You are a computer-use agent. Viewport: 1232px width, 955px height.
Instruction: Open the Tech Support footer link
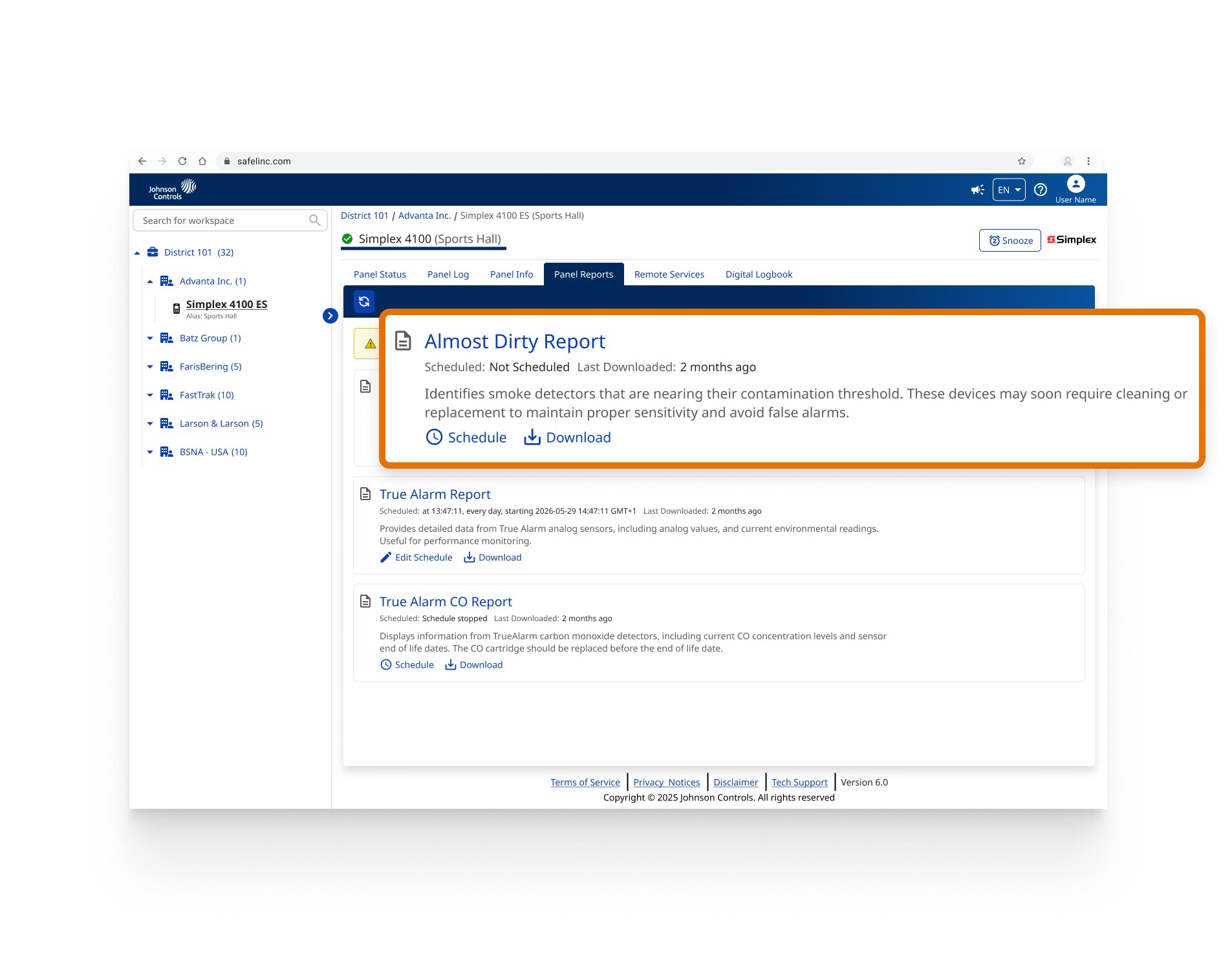click(x=799, y=782)
